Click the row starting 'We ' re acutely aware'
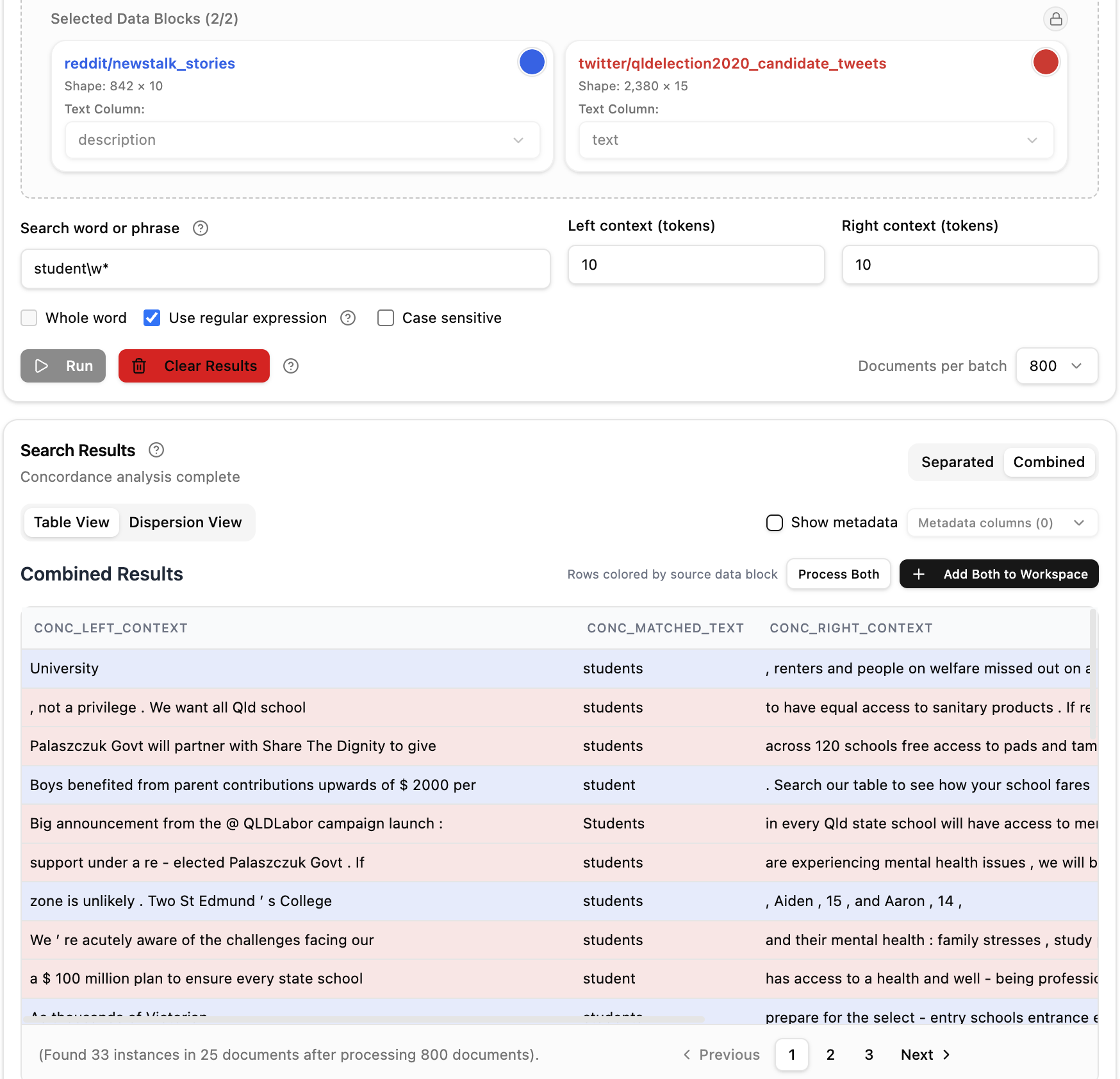 pos(559,940)
